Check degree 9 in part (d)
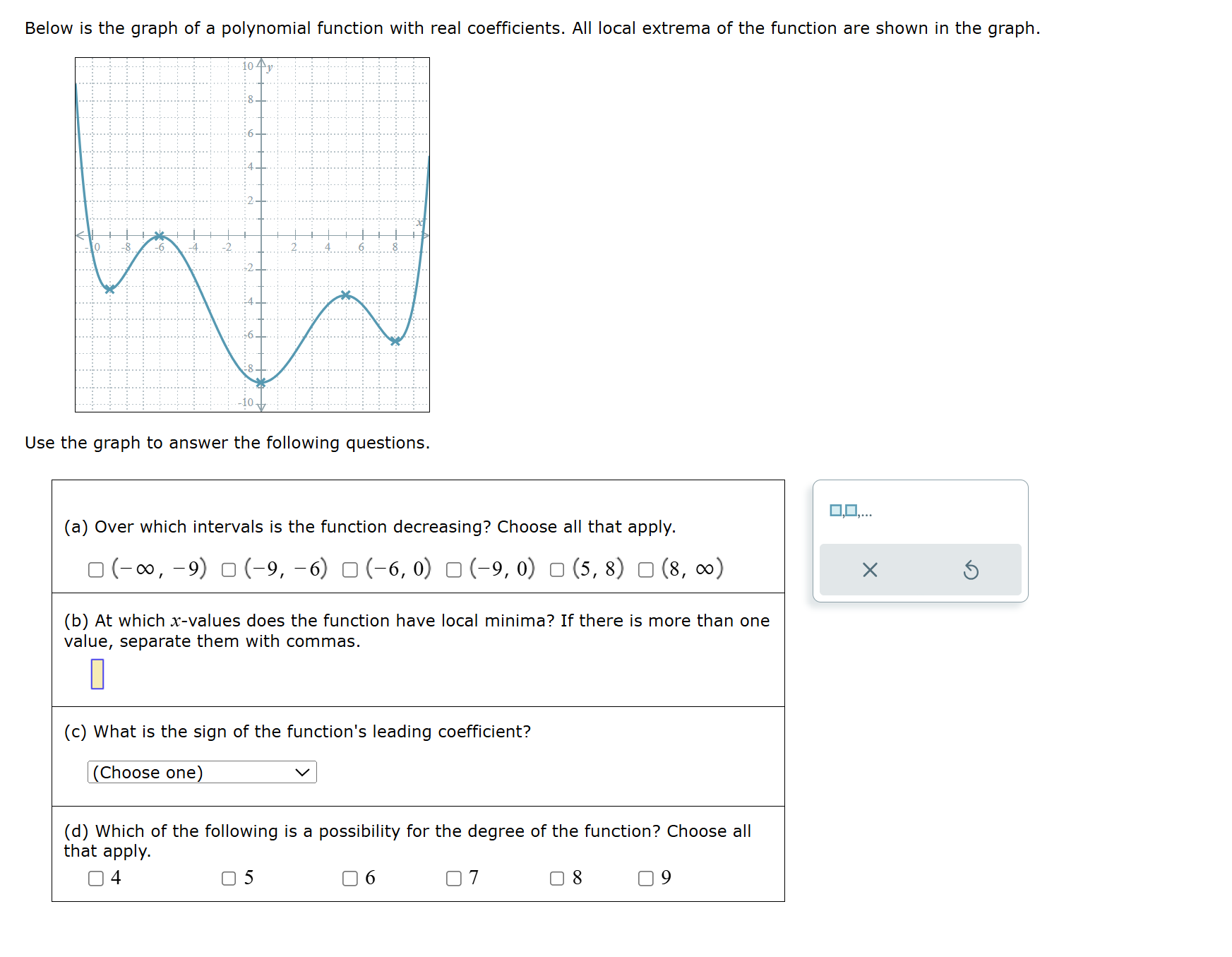1232x957 pixels. [x=645, y=879]
